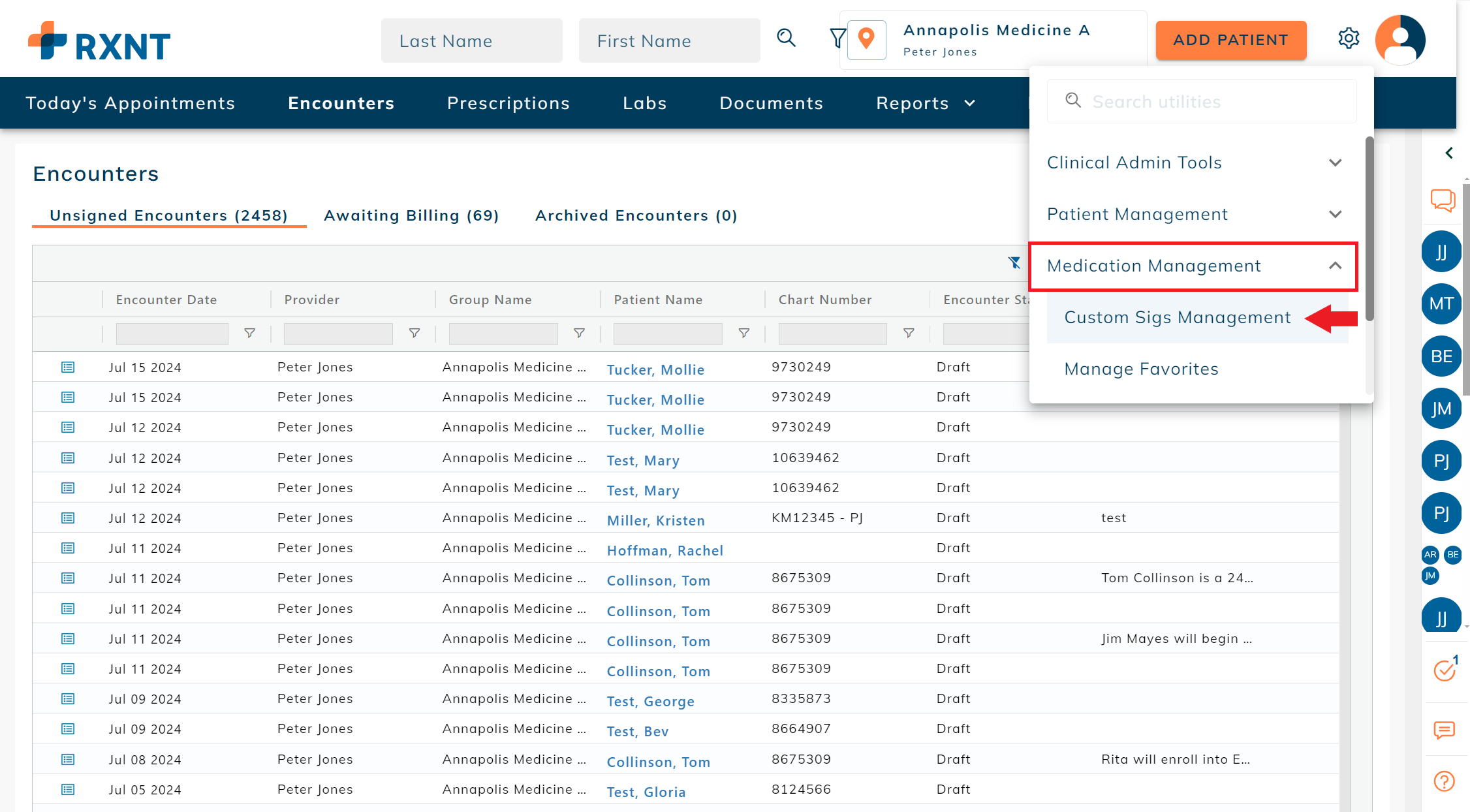Open the Labs nav item

coord(645,103)
